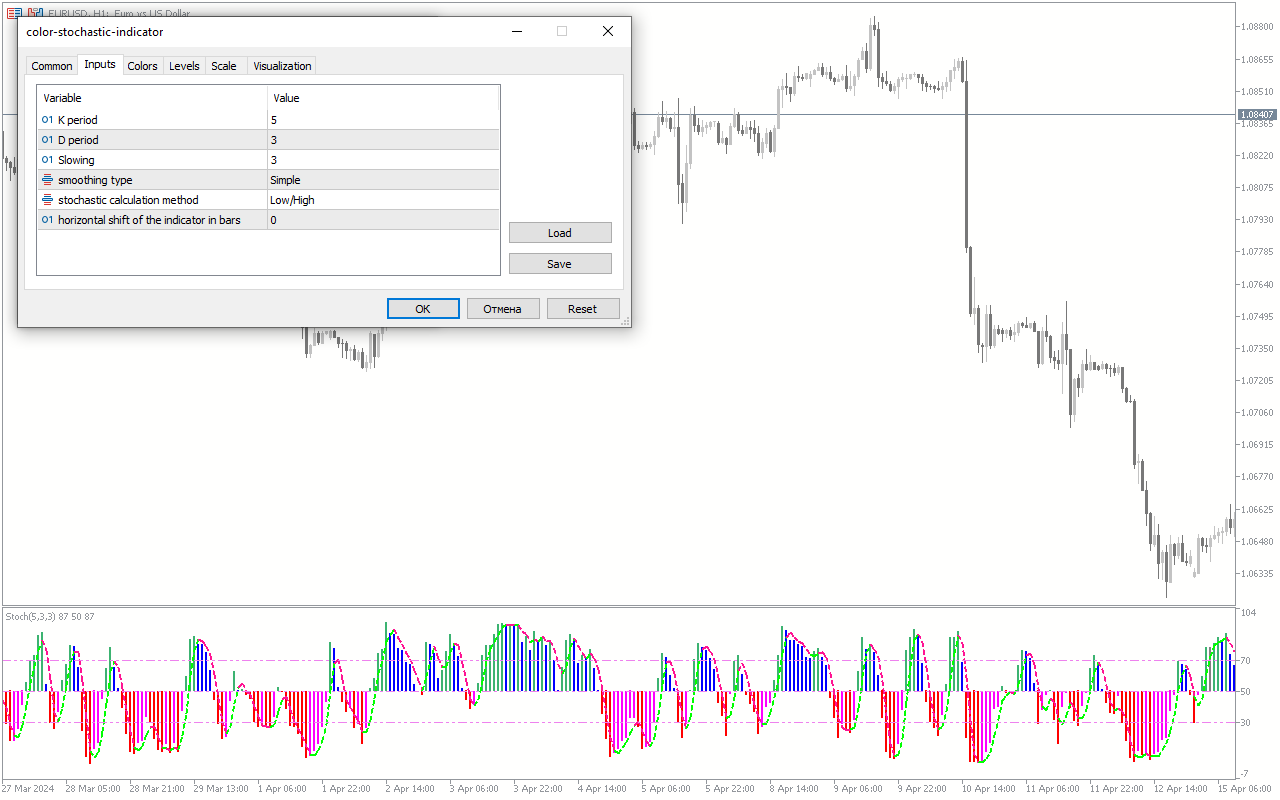The height and width of the screenshot is (800, 1280).
Task: Open the Levels tab
Action: tap(184, 66)
